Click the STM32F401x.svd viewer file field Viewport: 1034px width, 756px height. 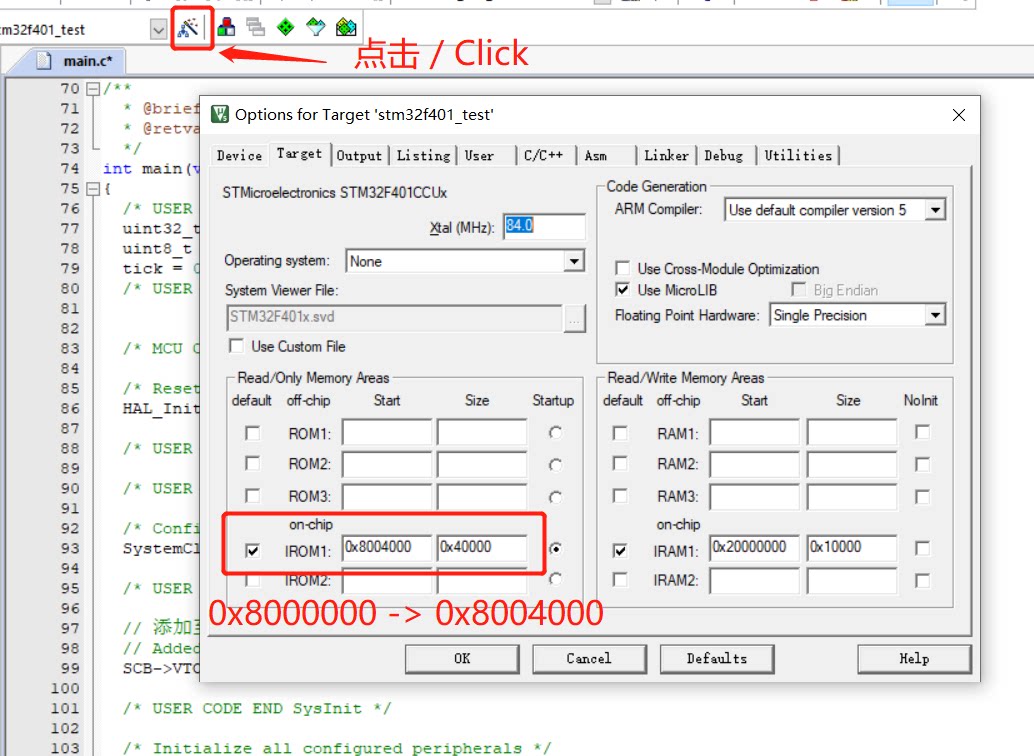[394, 317]
